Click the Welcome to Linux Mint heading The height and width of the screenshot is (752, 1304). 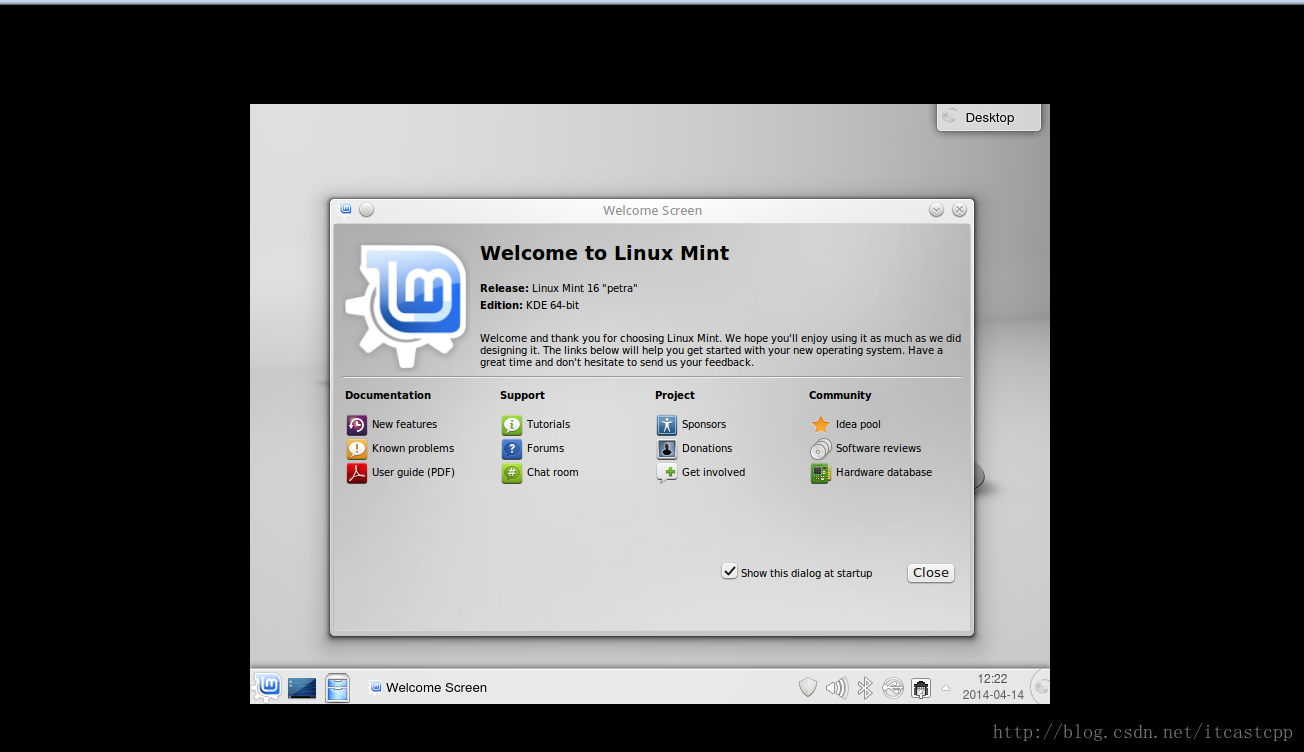(x=604, y=253)
